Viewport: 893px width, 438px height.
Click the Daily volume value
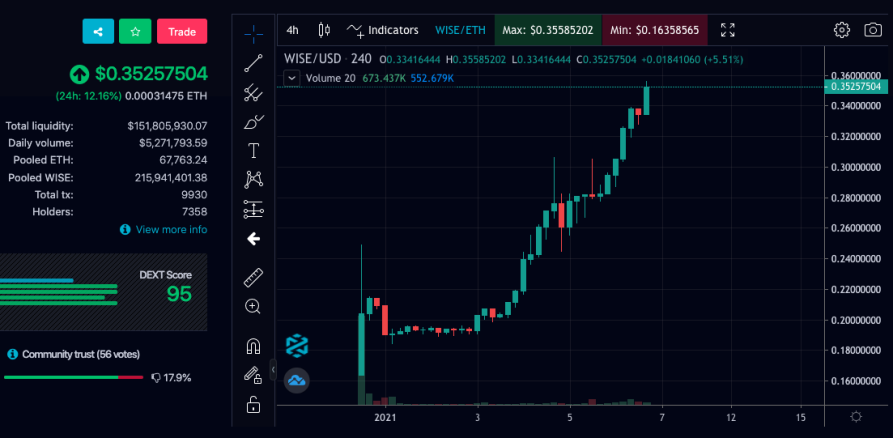point(173,143)
